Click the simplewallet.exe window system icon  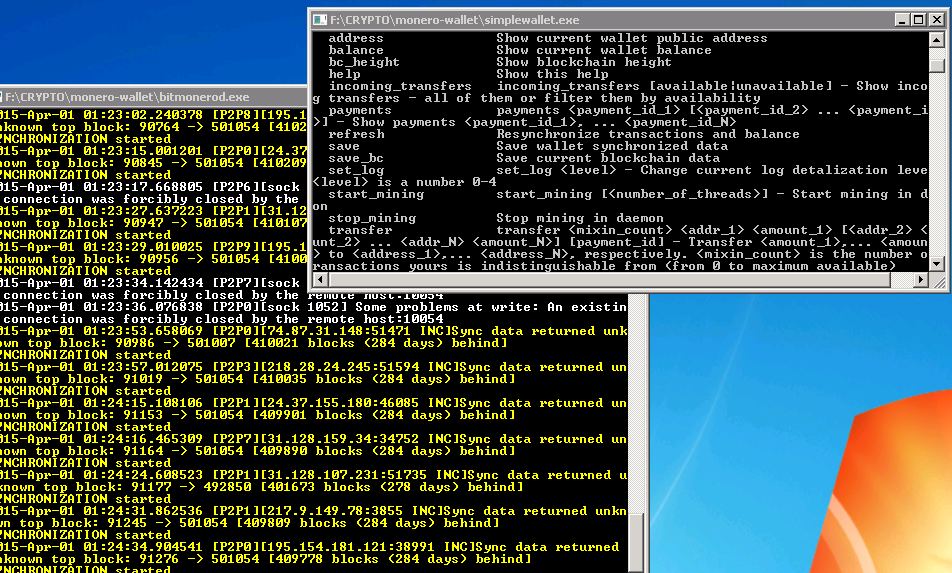click(319, 20)
